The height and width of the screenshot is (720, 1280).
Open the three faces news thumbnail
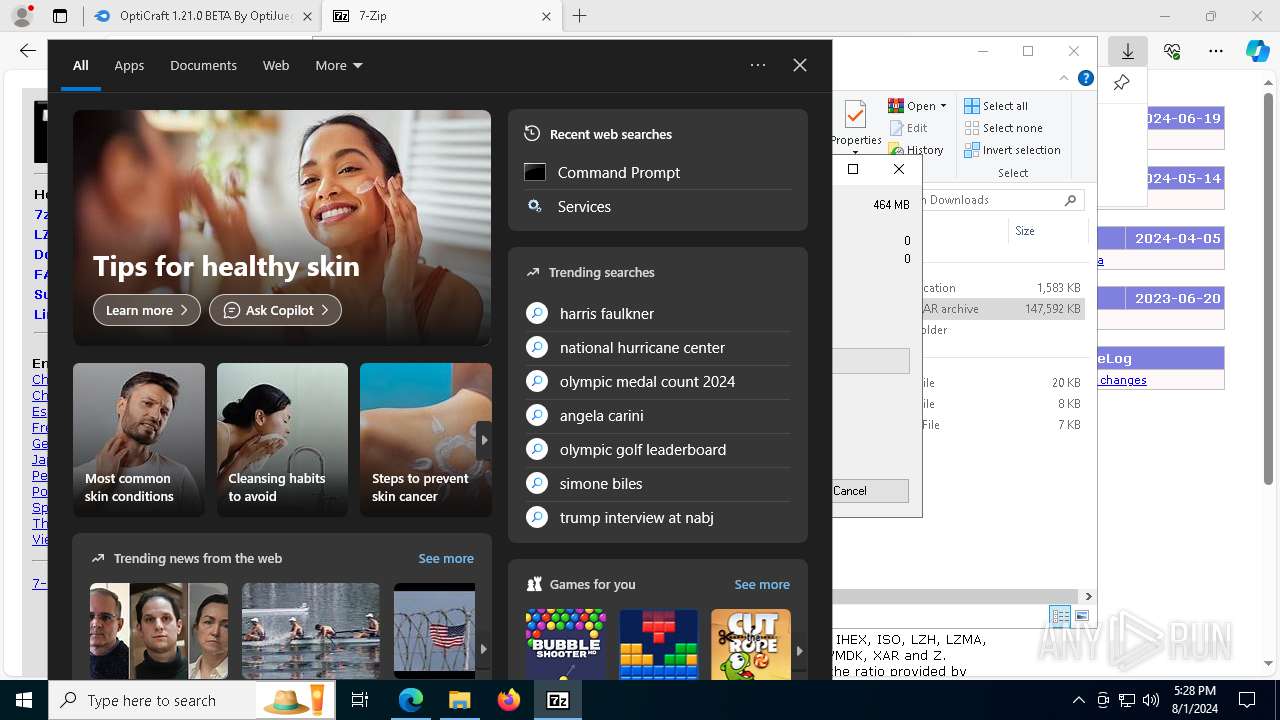pyautogui.click(x=159, y=631)
